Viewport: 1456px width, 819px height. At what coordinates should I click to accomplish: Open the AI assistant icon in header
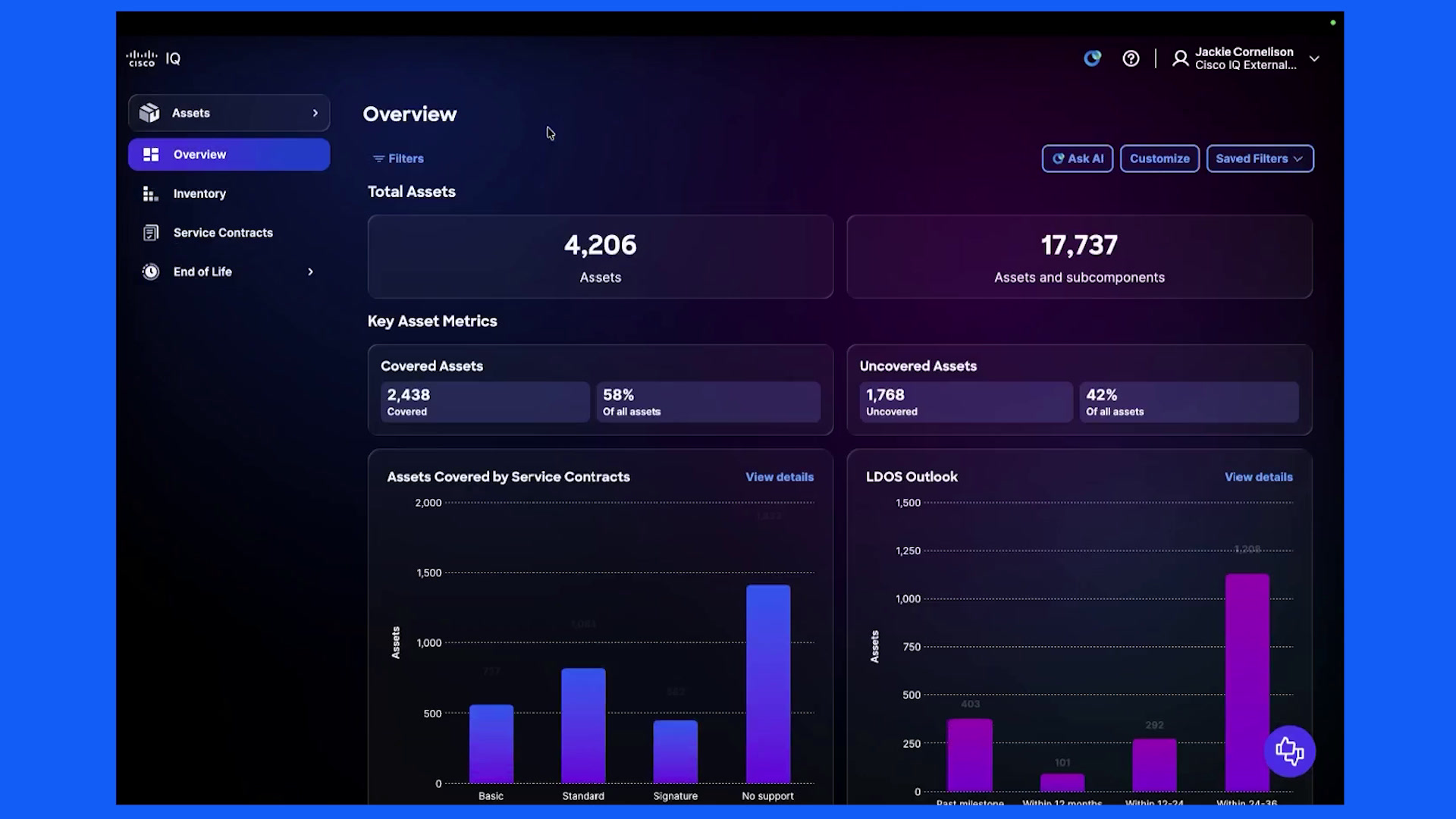1092,58
